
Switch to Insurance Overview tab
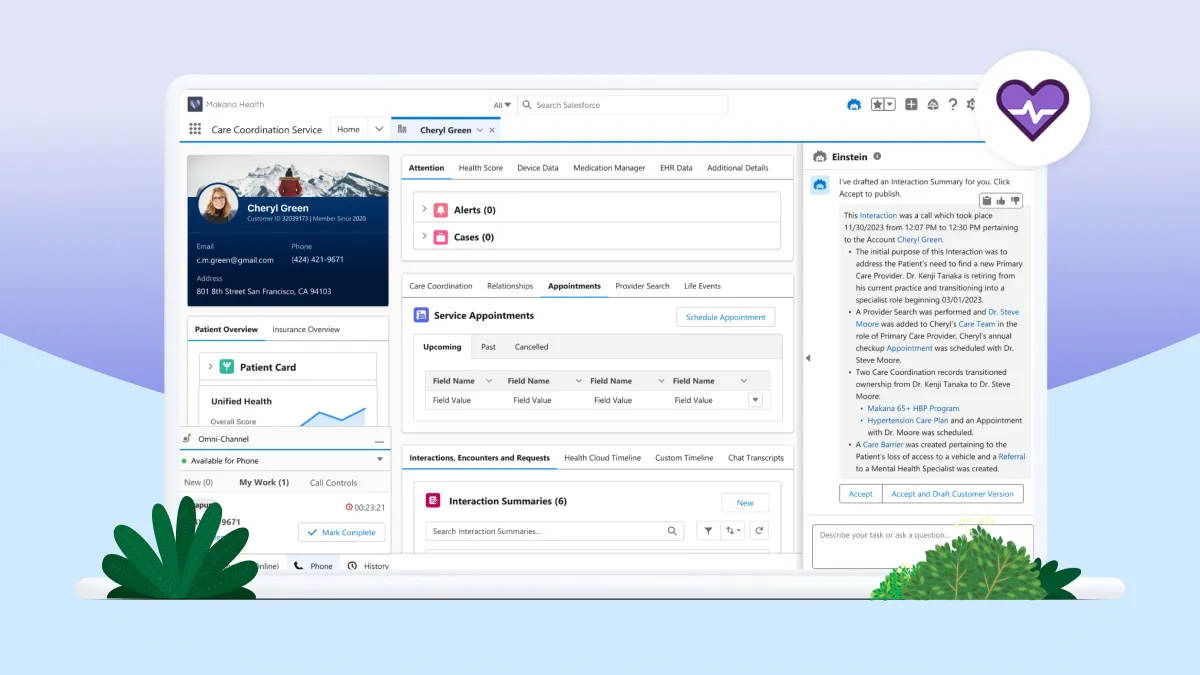(306, 329)
